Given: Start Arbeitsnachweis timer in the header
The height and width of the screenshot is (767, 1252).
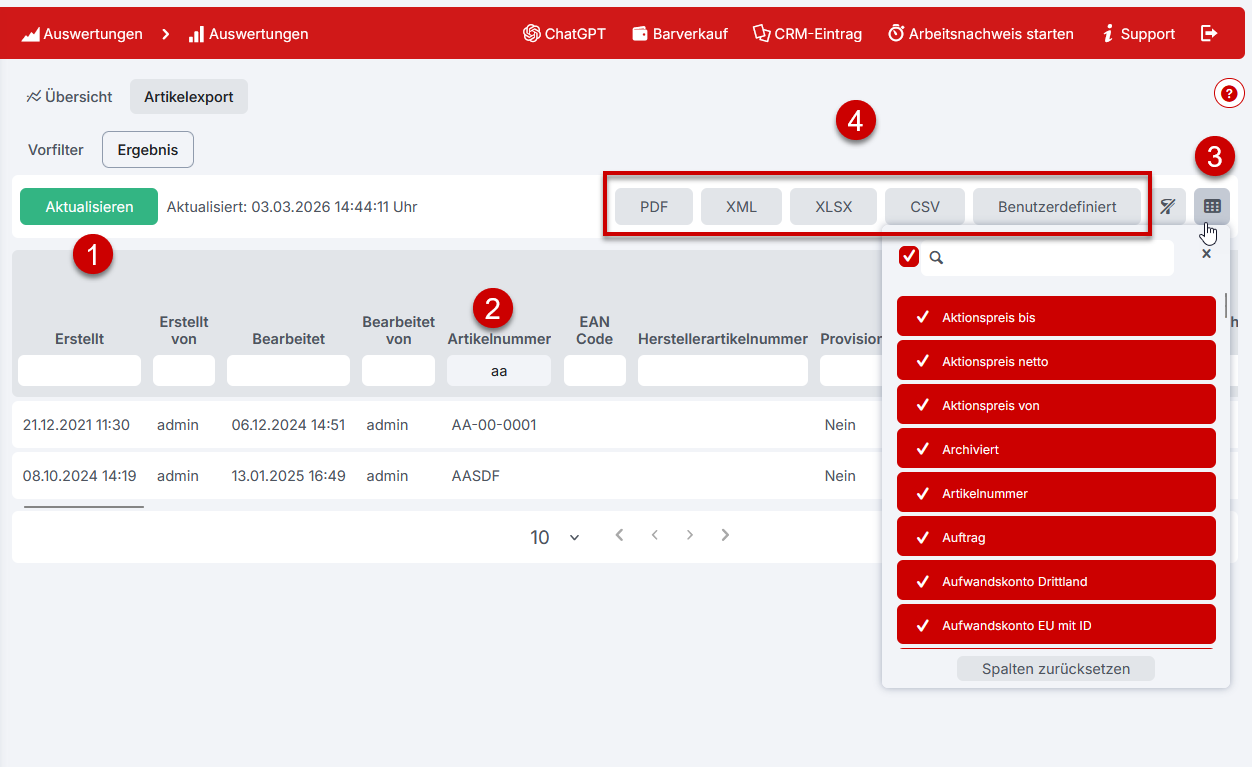Looking at the screenshot, I should [x=980, y=33].
